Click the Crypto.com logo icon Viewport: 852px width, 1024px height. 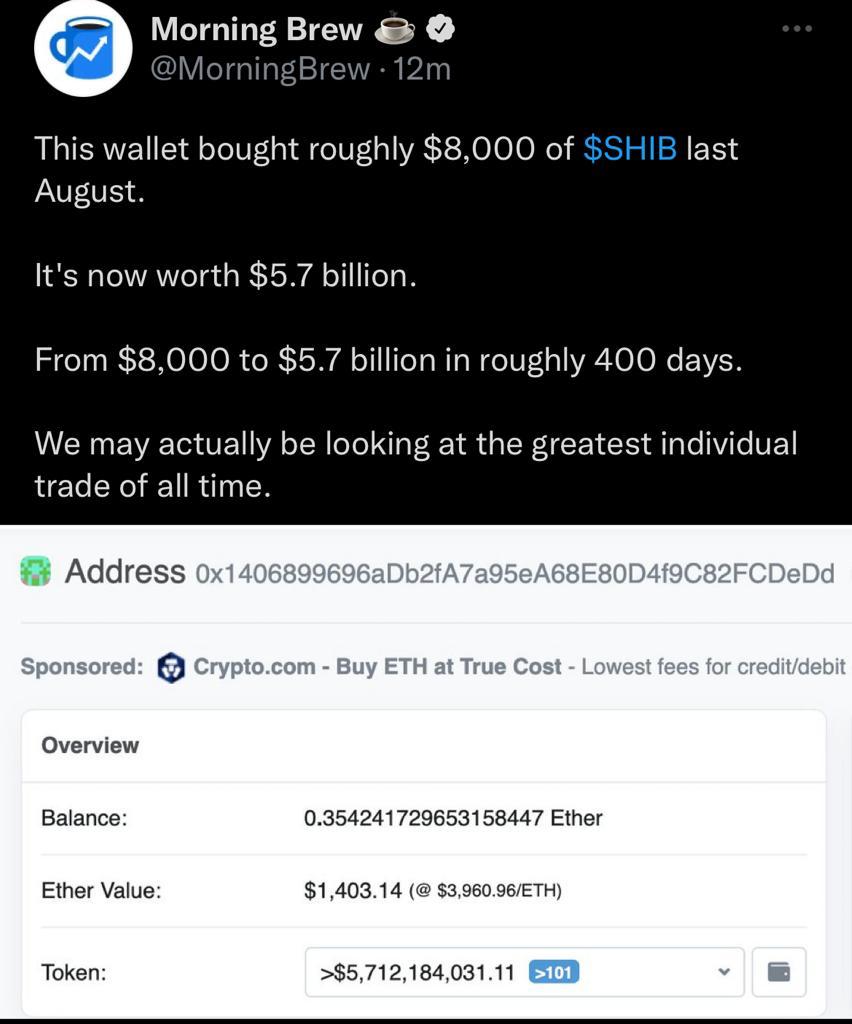(x=172, y=666)
